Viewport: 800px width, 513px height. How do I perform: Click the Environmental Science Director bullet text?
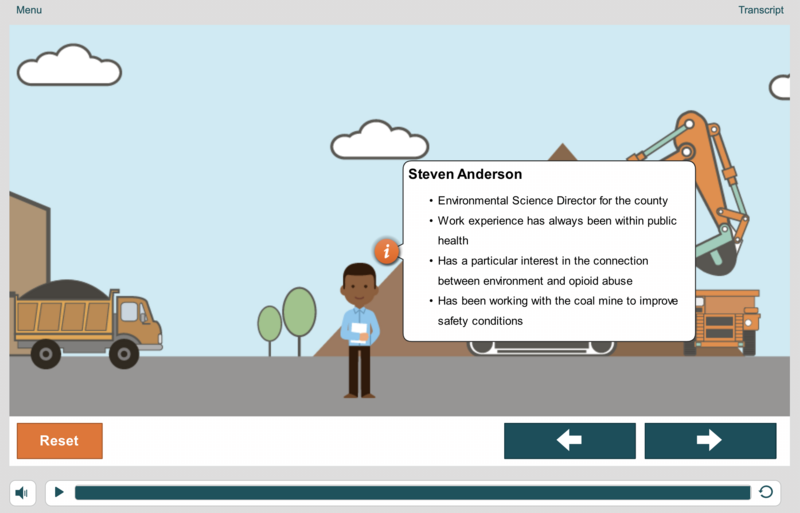[x=552, y=201]
